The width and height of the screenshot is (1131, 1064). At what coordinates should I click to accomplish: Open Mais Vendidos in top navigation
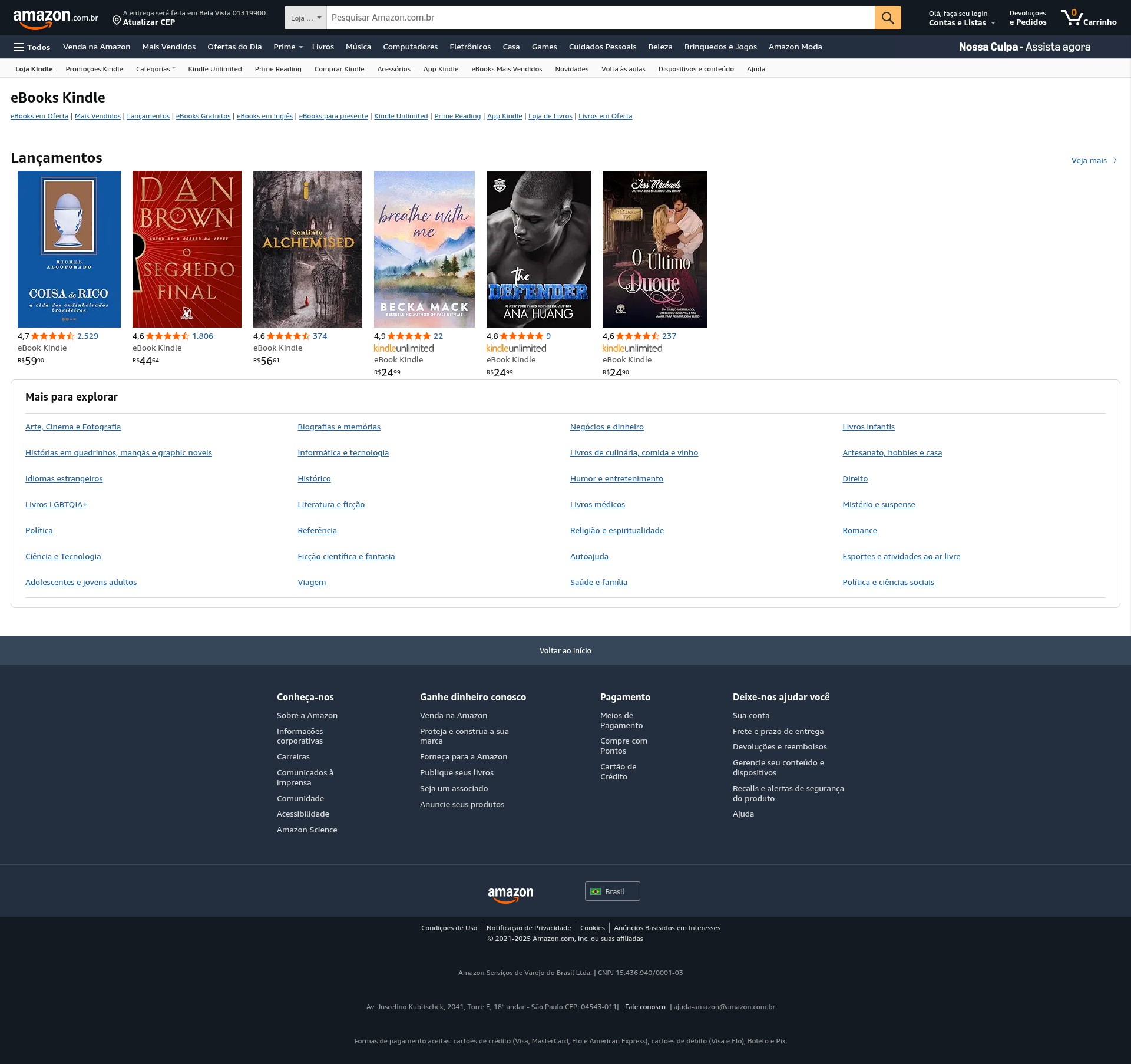pyautogui.click(x=168, y=47)
